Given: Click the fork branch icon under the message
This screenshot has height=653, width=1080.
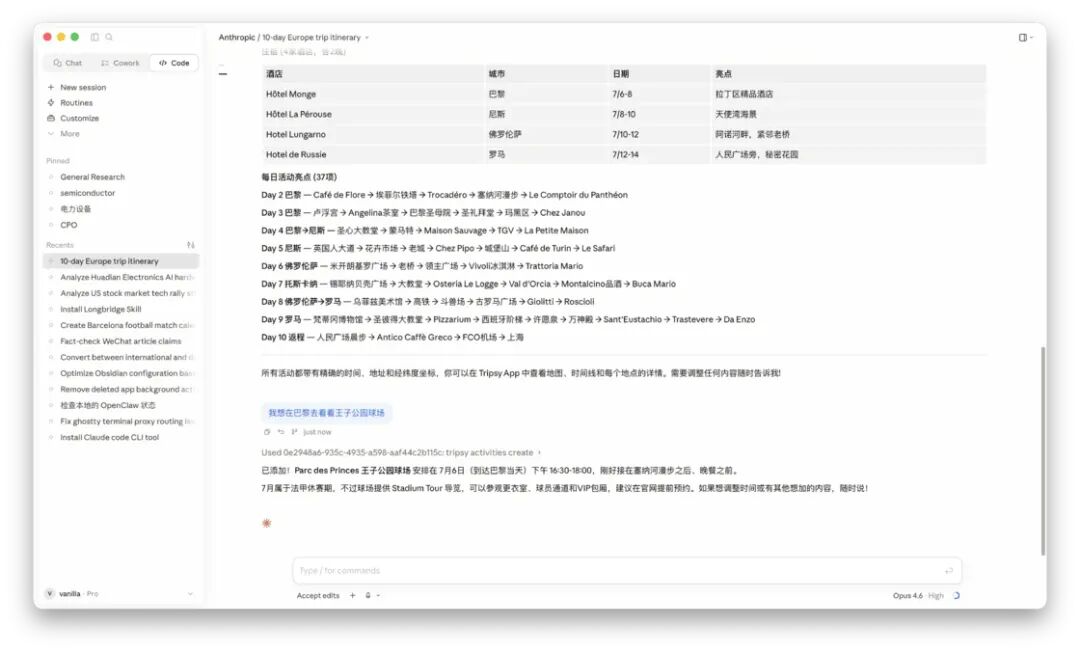Looking at the screenshot, I should (295, 432).
